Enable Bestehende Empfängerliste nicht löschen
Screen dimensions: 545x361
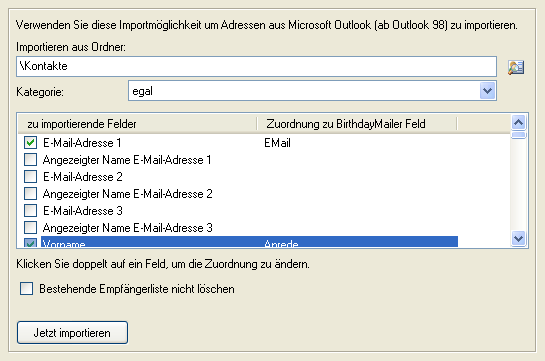click(x=26, y=289)
